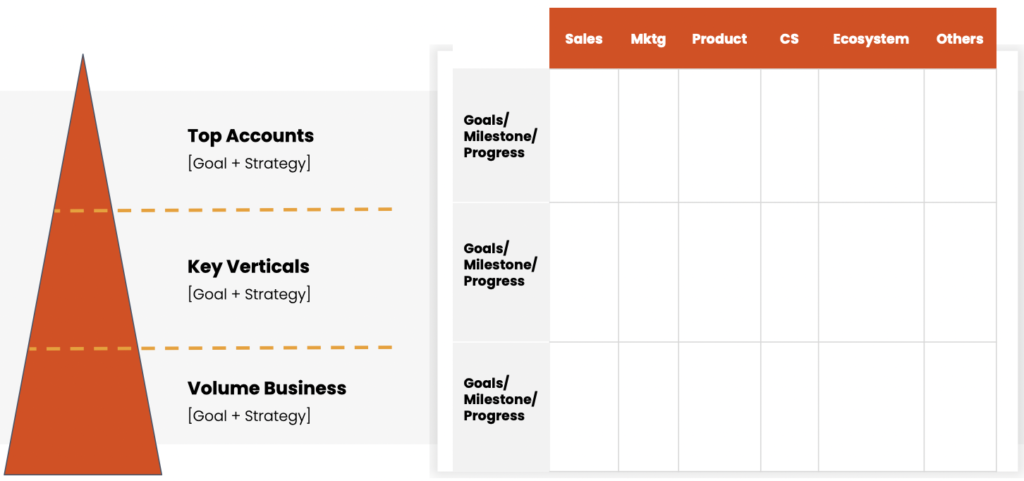
Task: Click the empty Sales cell in the first row
Action: (x=583, y=135)
